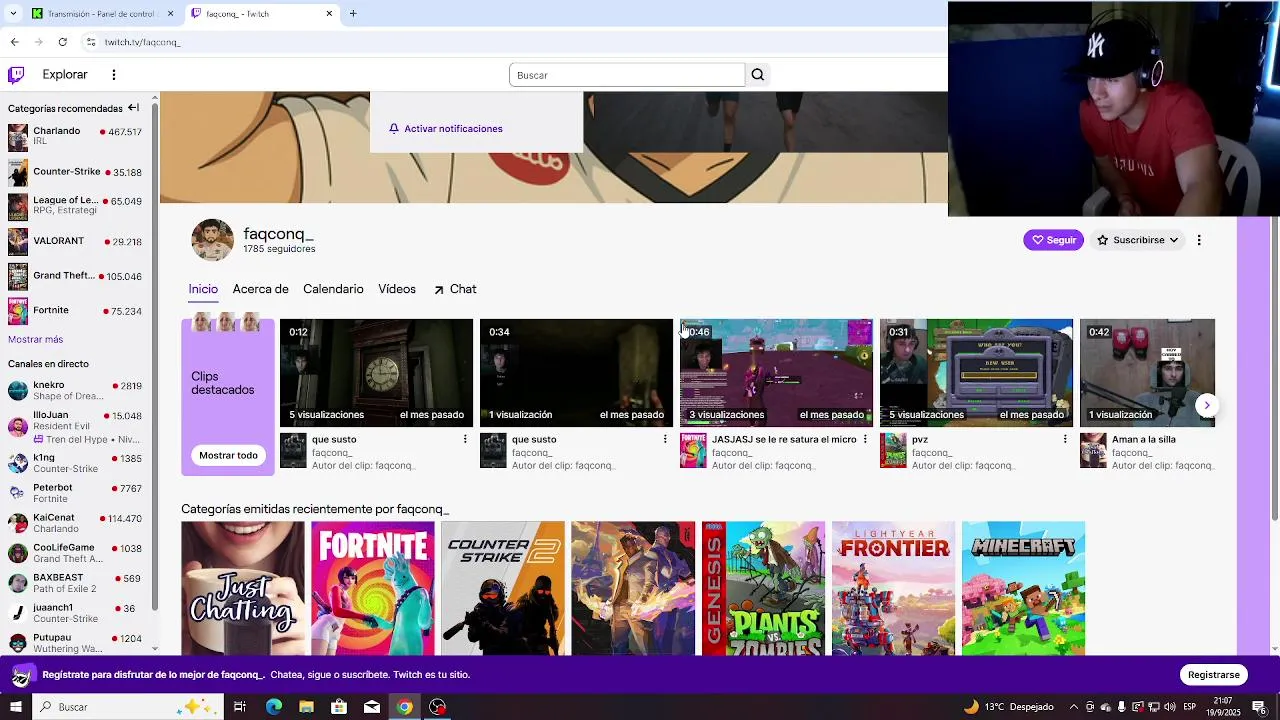This screenshot has height=720, width=1280.
Task: Open a new browser tab
Action: tap(353, 14)
